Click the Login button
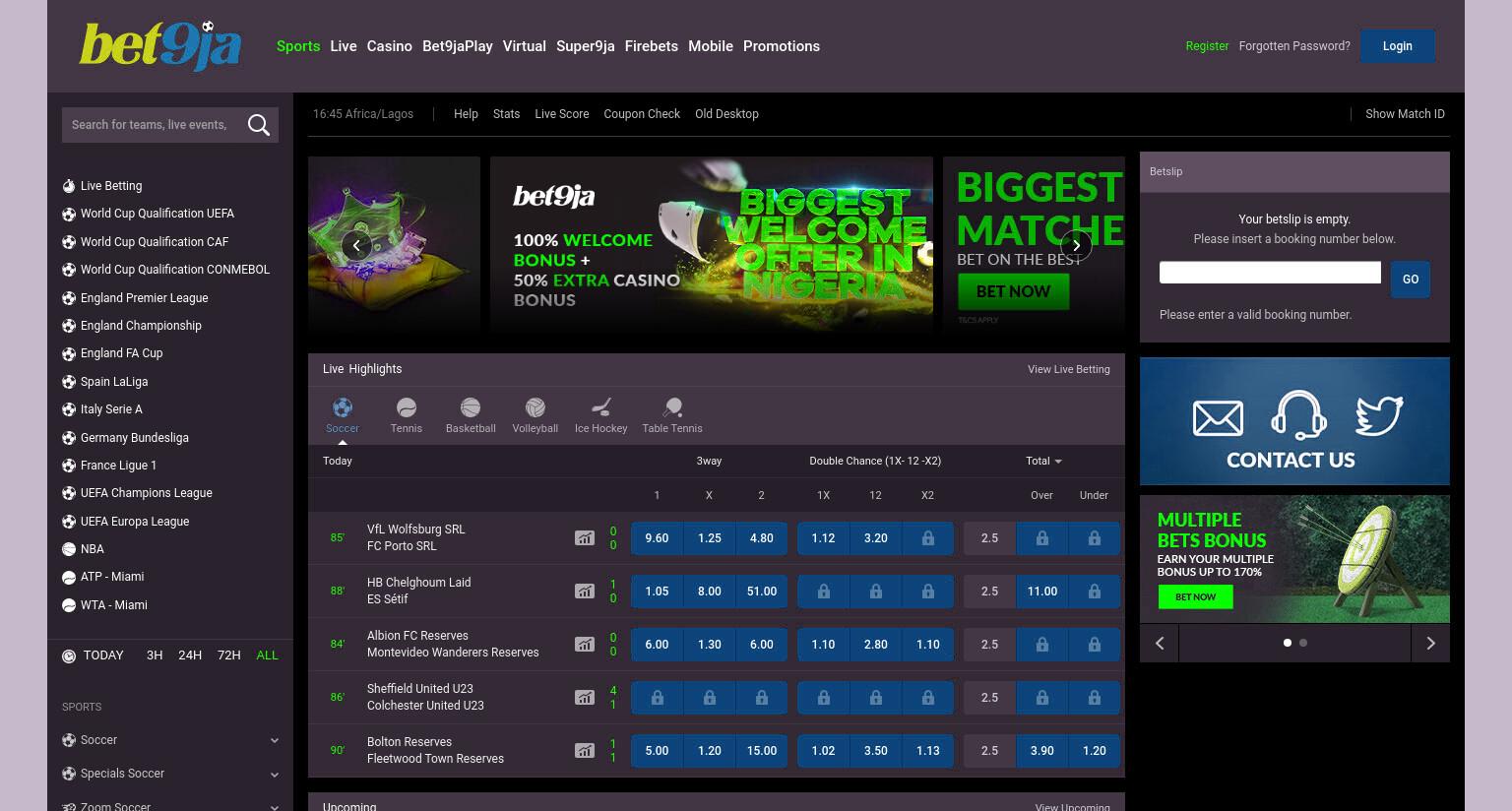Image resolution: width=1512 pixels, height=811 pixels. [1397, 46]
